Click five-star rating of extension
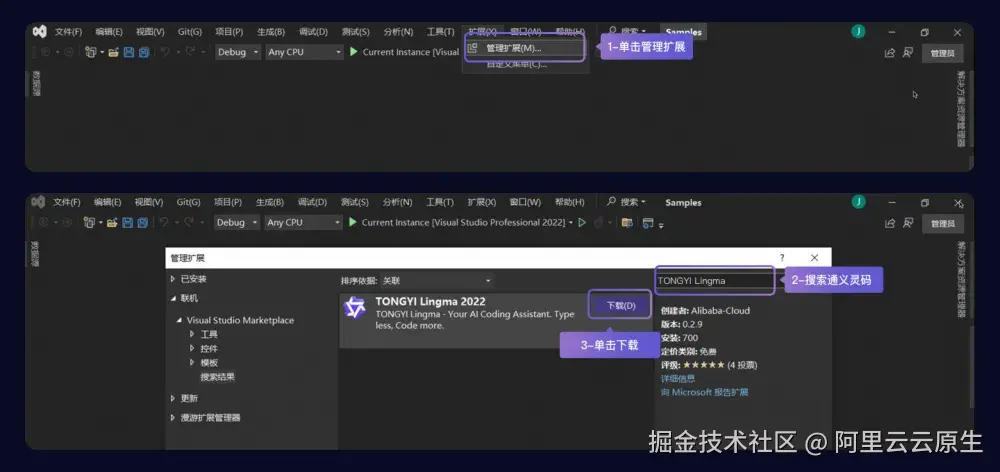 click(x=703, y=365)
